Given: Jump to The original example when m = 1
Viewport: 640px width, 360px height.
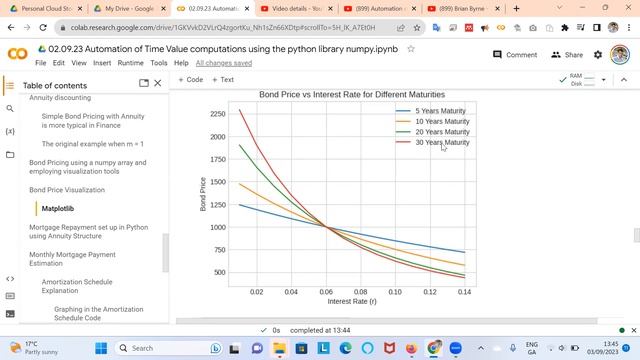Looking at the screenshot, I should (x=93, y=144).
